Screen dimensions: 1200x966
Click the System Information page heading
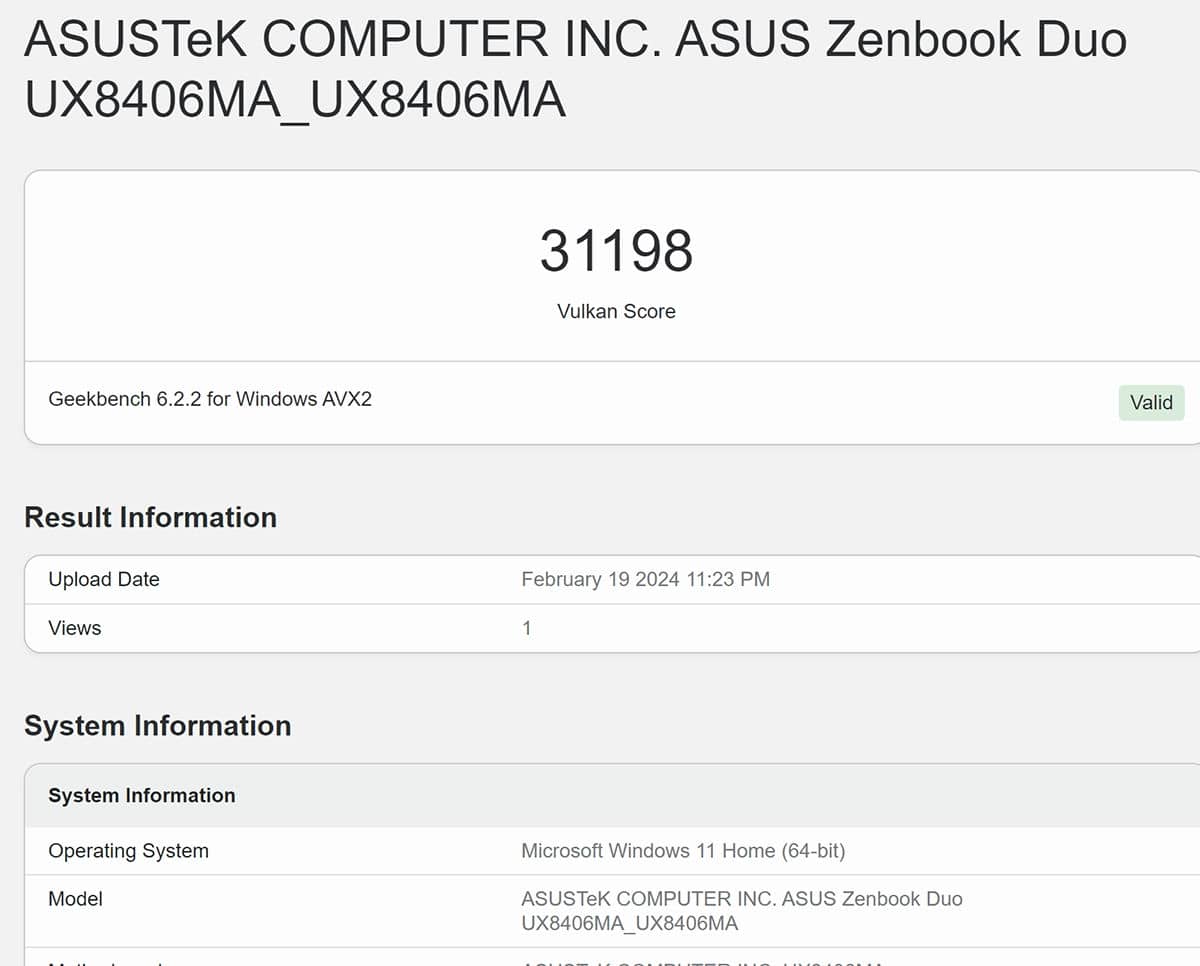tap(157, 726)
